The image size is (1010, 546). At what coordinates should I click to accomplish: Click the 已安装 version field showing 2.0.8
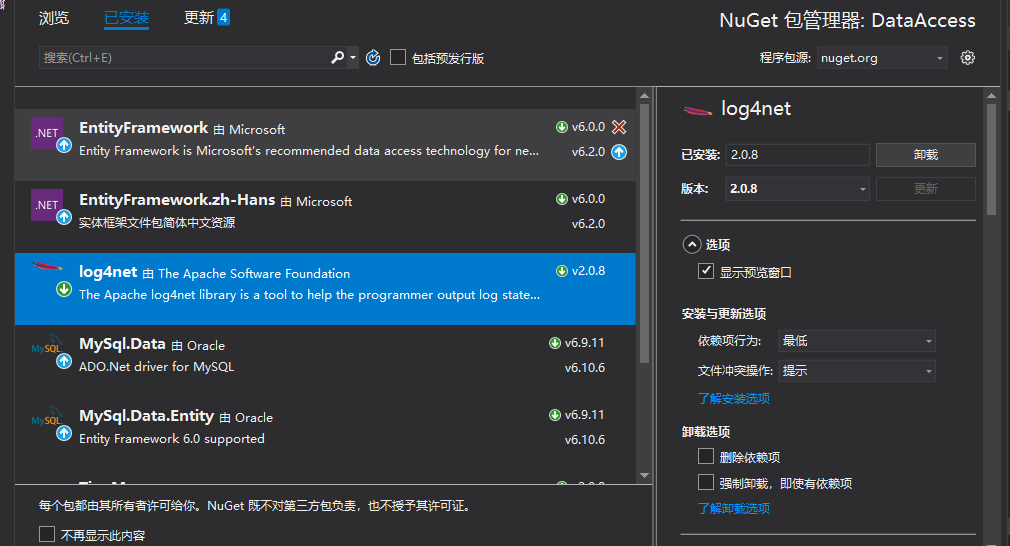tap(797, 155)
